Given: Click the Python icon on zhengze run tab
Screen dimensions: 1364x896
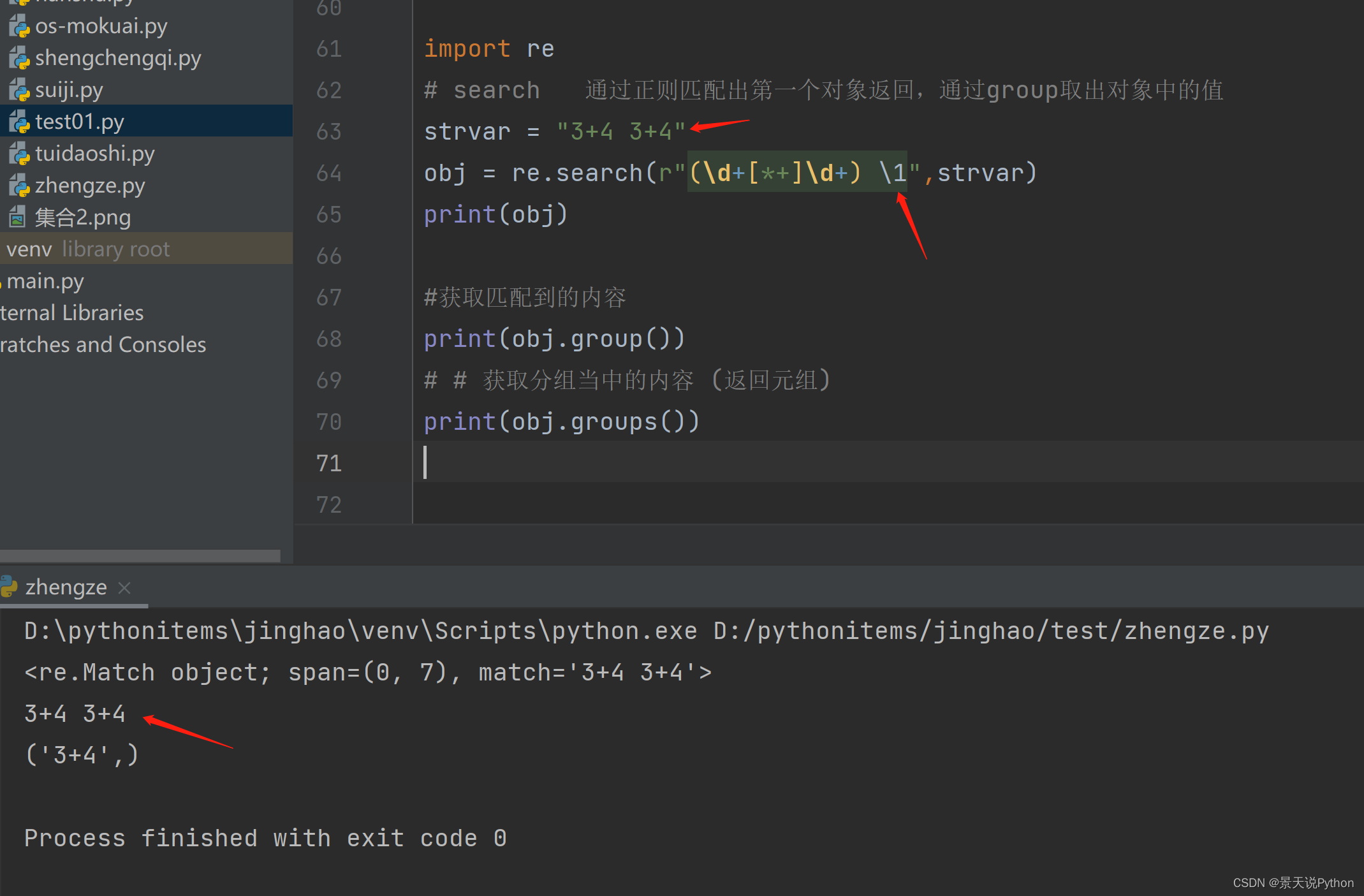Looking at the screenshot, I should tap(9, 587).
